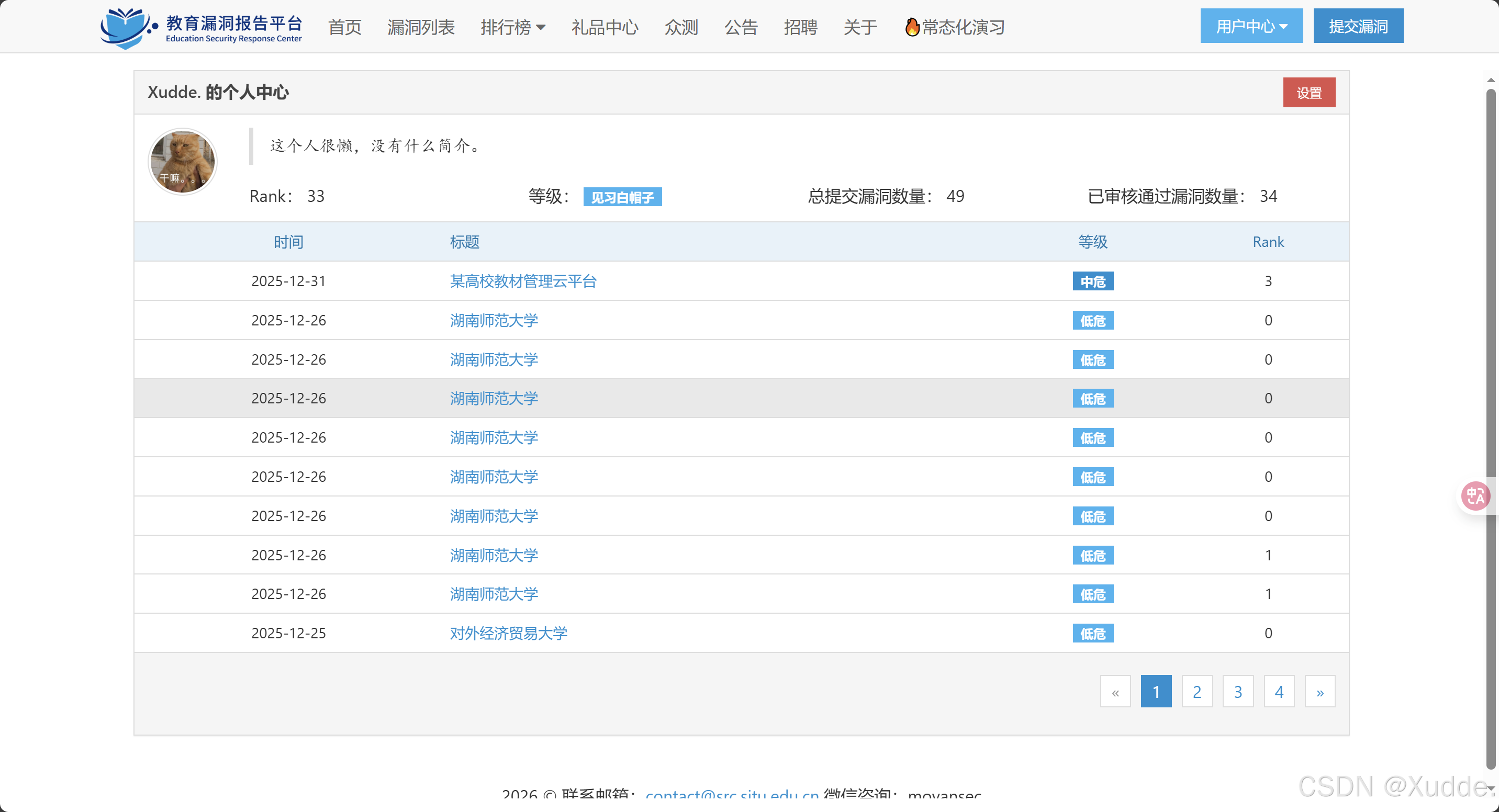Image resolution: width=1499 pixels, height=812 pixels.
Task: Click the 中危 severity badge
Action: 1092,281
